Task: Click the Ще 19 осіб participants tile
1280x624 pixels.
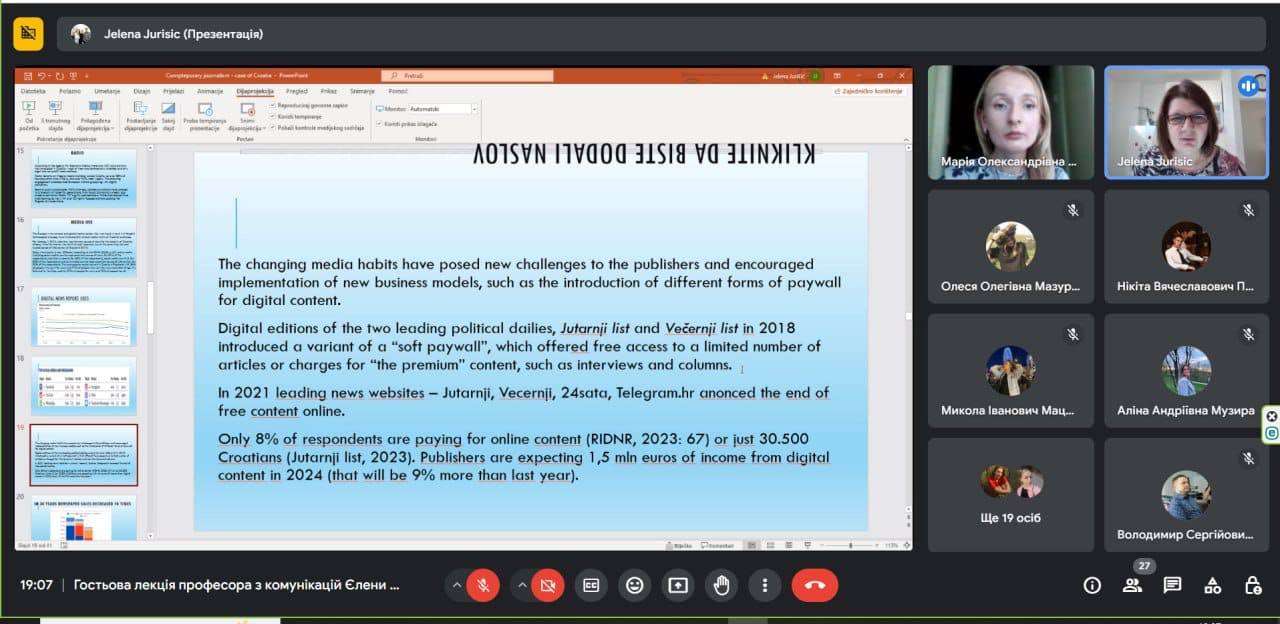Action: point(1011,495)
